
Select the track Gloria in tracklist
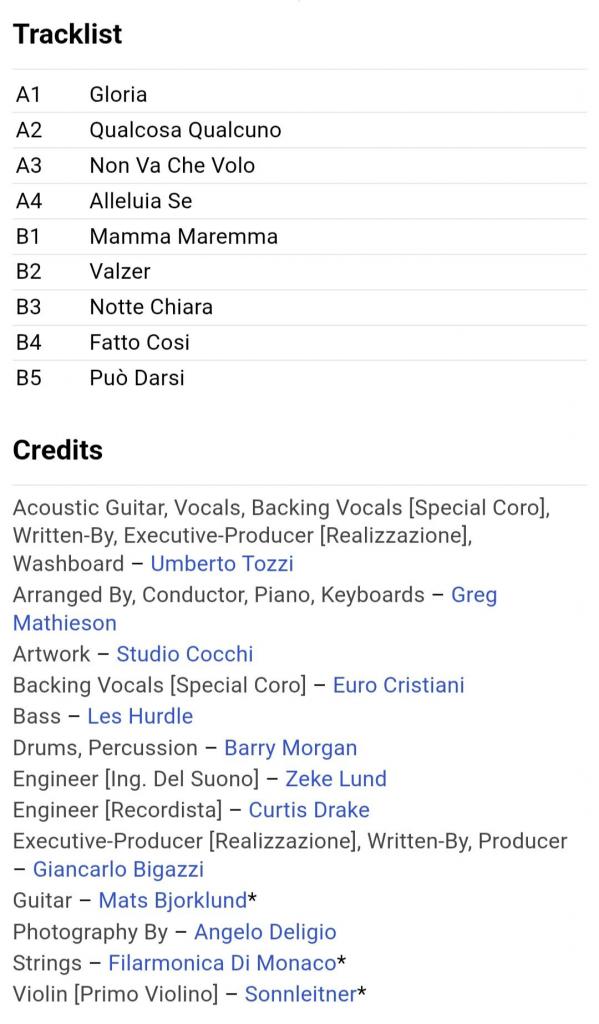(x=300, y=95)
